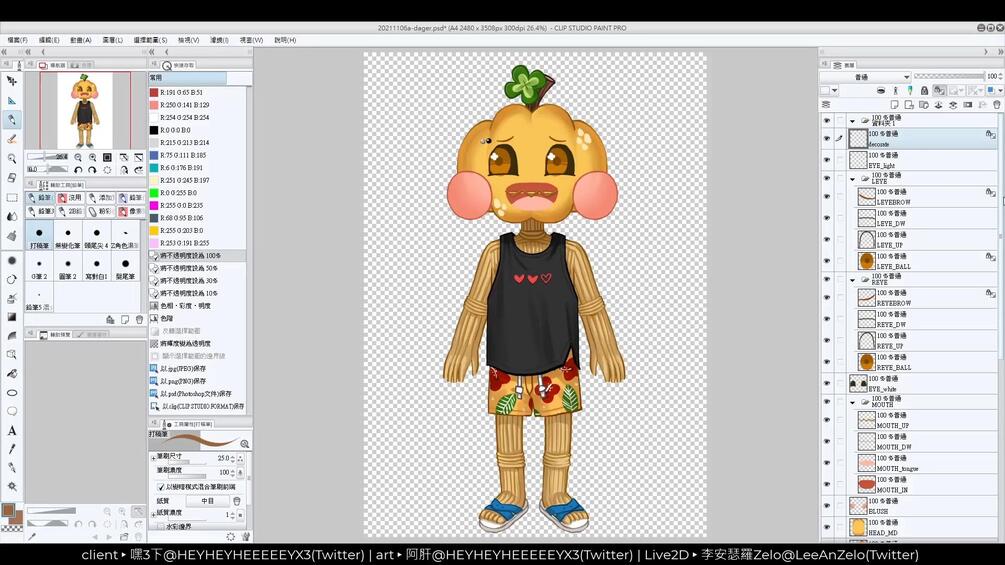The width and height of the screenshot is (1005, 565).
Task: Click the Navigator zoom-in magnifier icon
Action: (92, 157)
